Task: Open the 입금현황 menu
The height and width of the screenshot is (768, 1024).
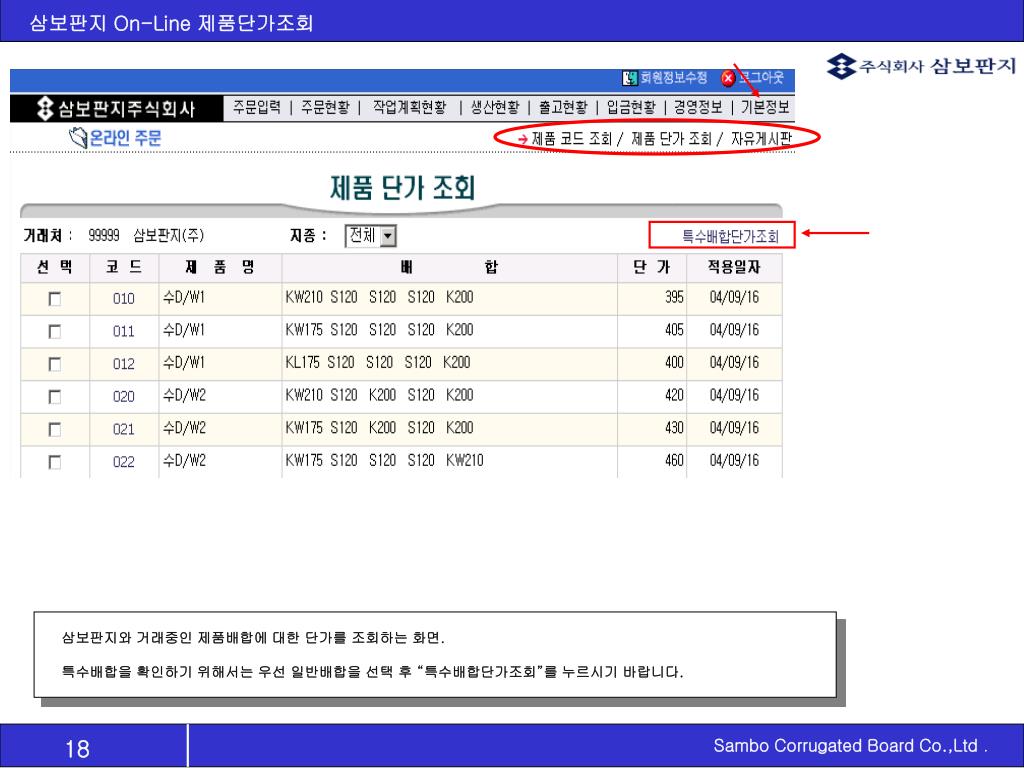Action: (x=631, y=107)
